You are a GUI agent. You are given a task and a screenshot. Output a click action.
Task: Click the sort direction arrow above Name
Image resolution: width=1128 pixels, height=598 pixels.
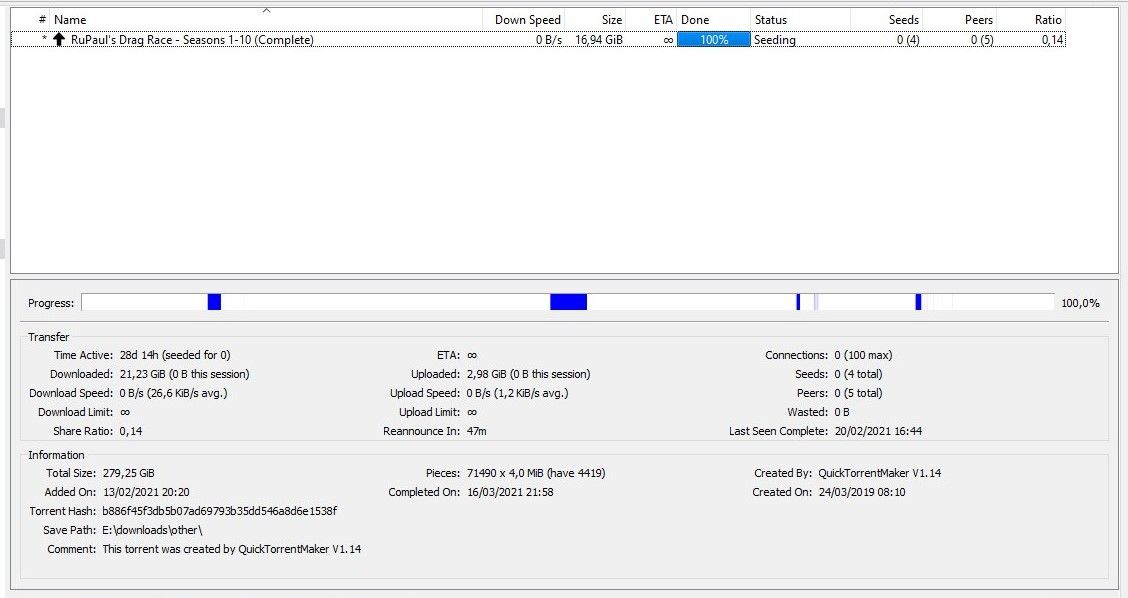click(x=266, y=11)
